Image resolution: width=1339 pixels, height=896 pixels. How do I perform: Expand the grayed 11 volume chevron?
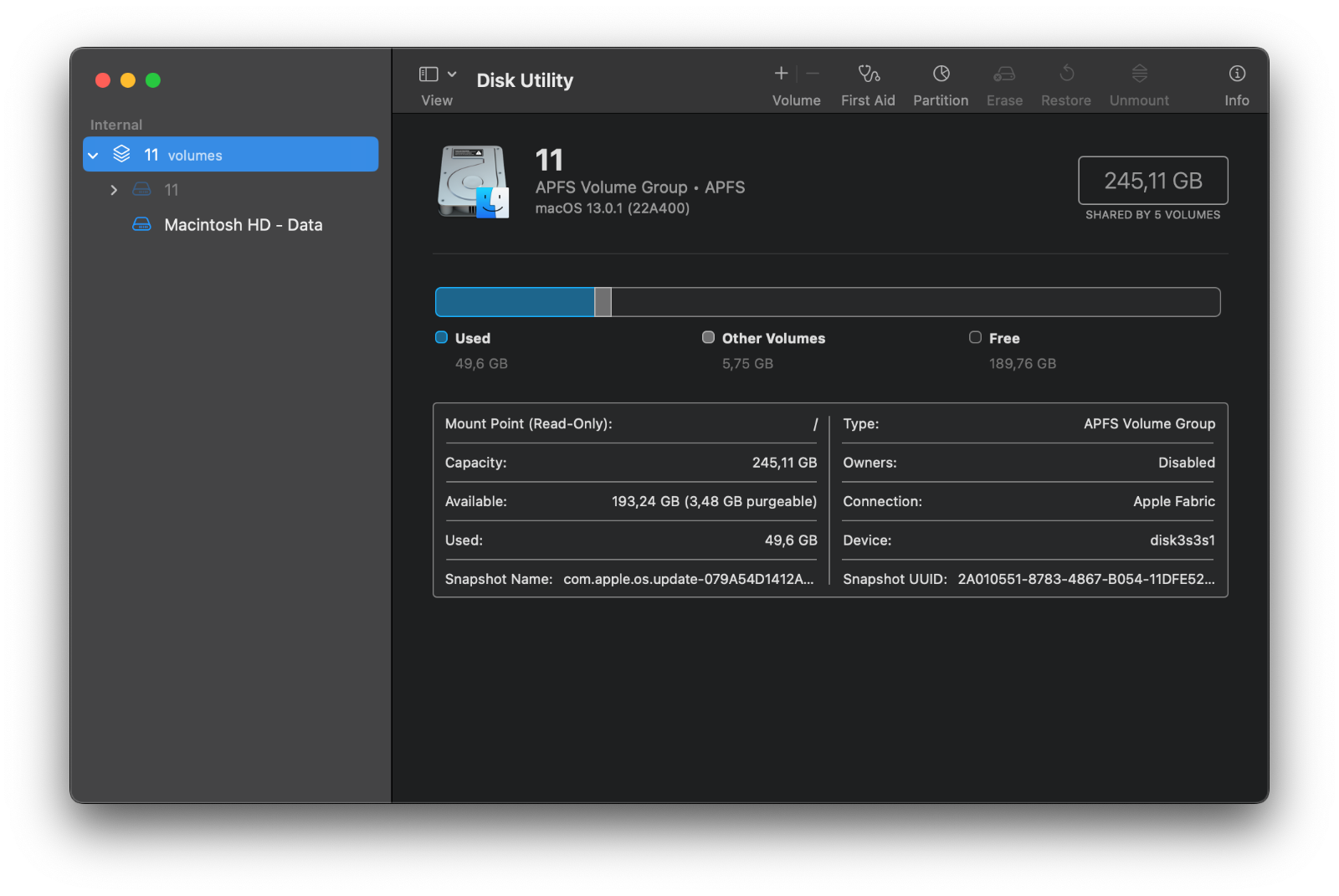pos(114,190)
